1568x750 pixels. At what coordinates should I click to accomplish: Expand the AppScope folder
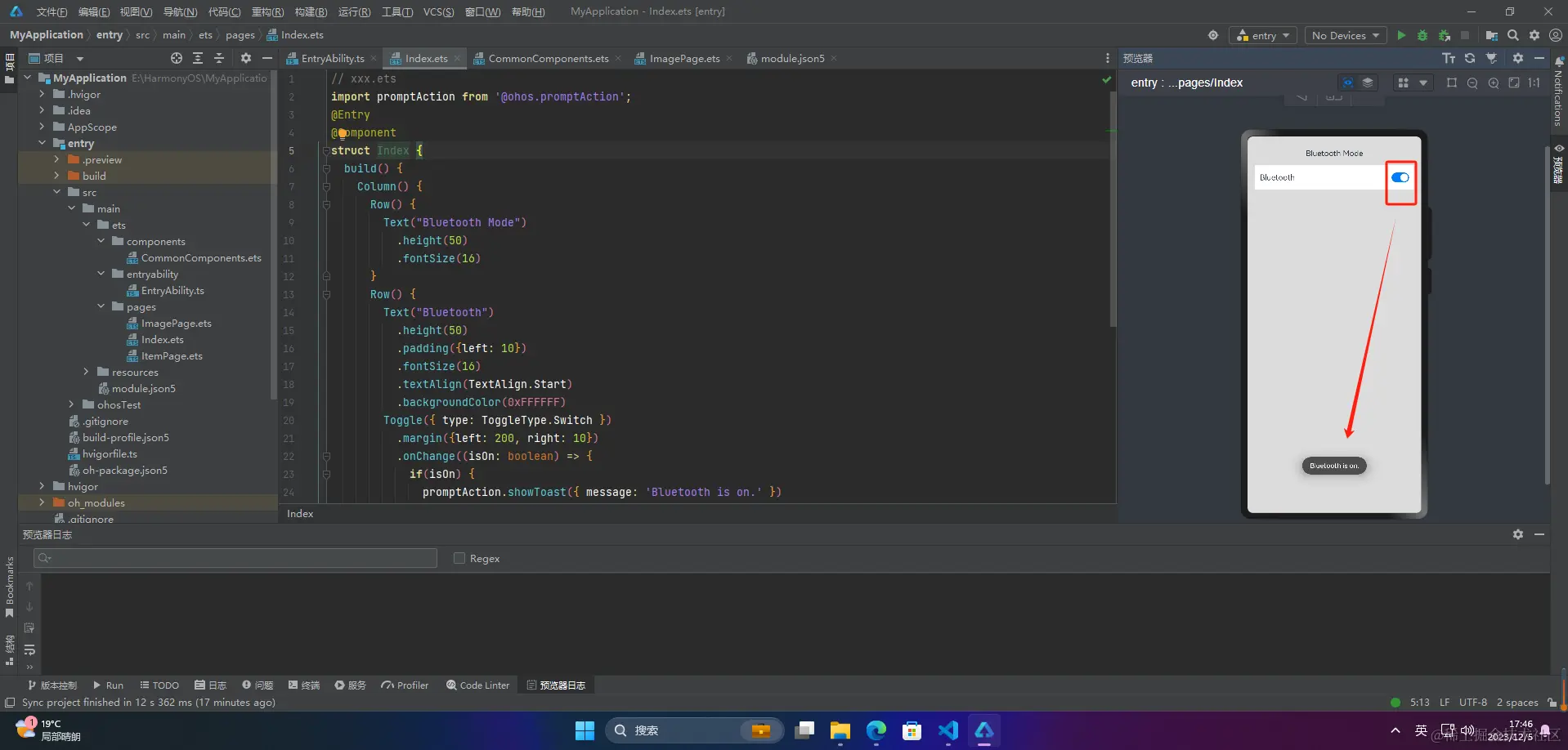pyautogui.click(x=42, y=127)
